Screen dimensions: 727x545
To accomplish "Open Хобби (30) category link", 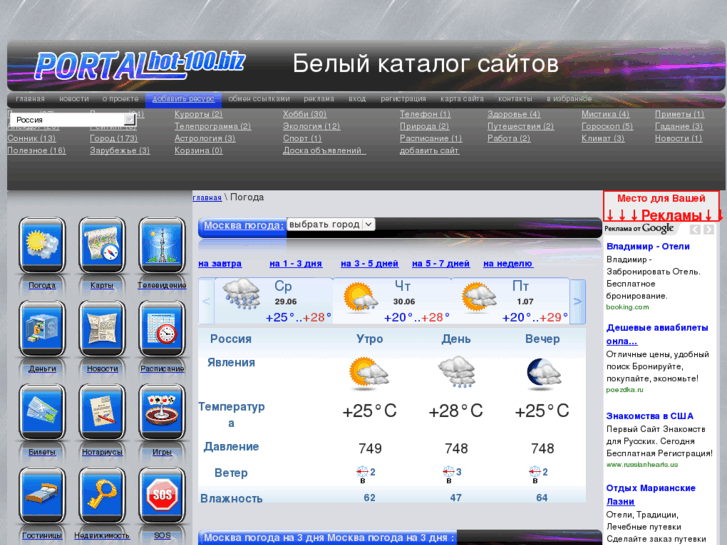I will [x=305, y=114].
